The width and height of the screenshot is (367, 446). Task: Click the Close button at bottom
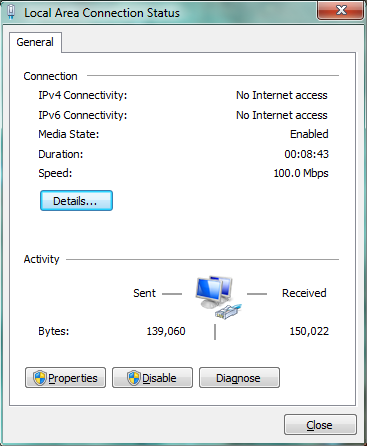[320, 425]
